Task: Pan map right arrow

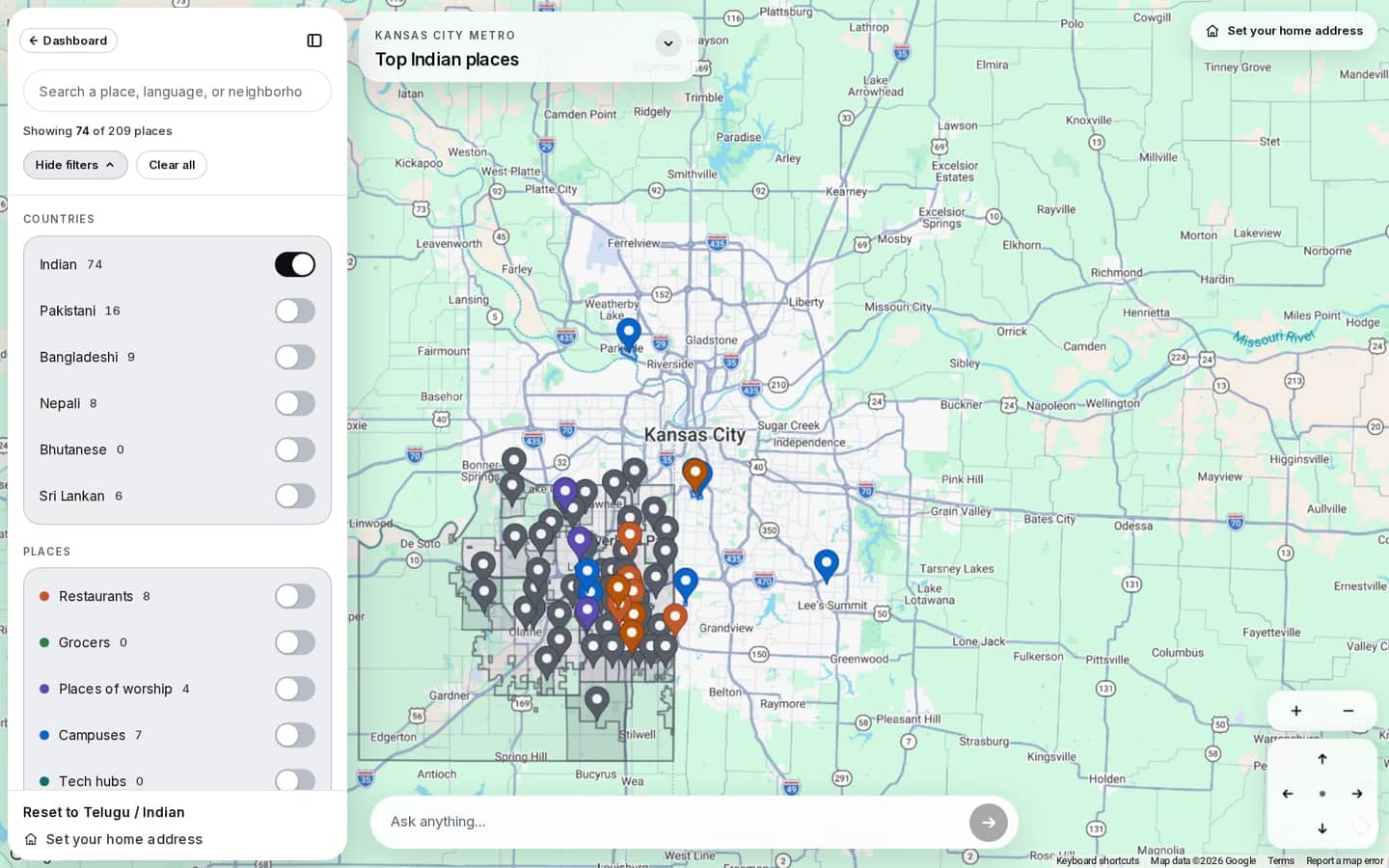Action: point(1357,794)
